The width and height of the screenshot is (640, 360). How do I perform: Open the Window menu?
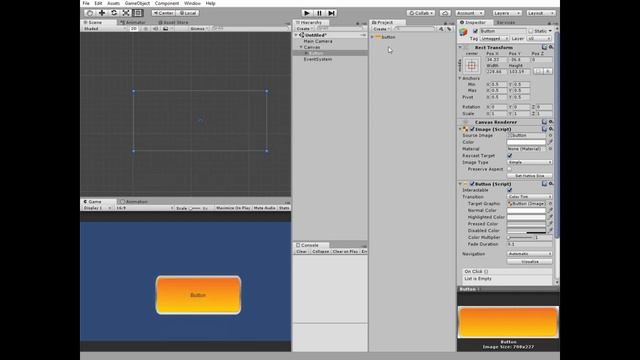192,3
